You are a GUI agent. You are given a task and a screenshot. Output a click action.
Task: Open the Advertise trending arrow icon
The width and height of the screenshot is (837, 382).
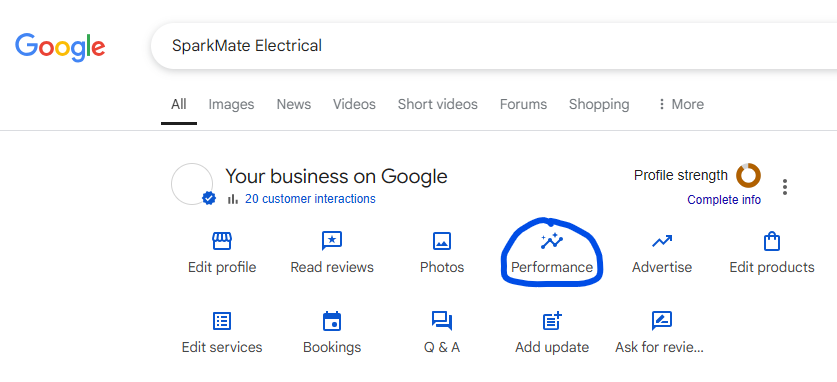pos(662,242)
